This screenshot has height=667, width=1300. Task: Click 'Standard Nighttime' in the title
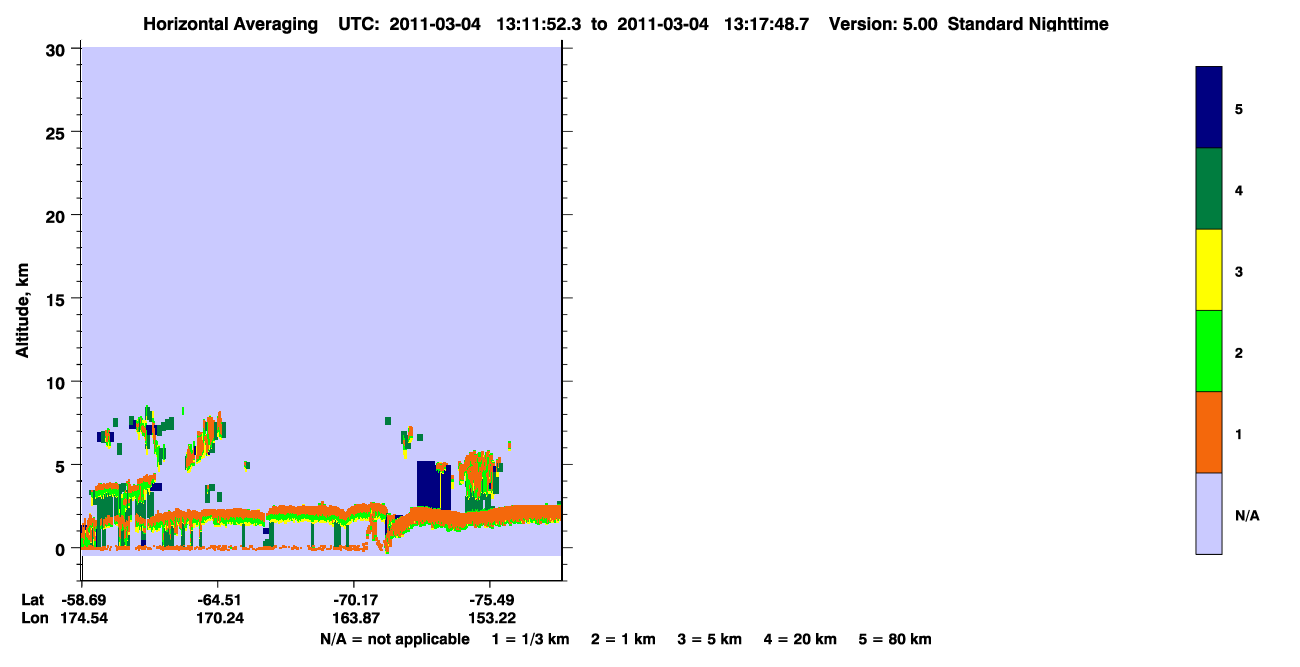point(1028,24)
